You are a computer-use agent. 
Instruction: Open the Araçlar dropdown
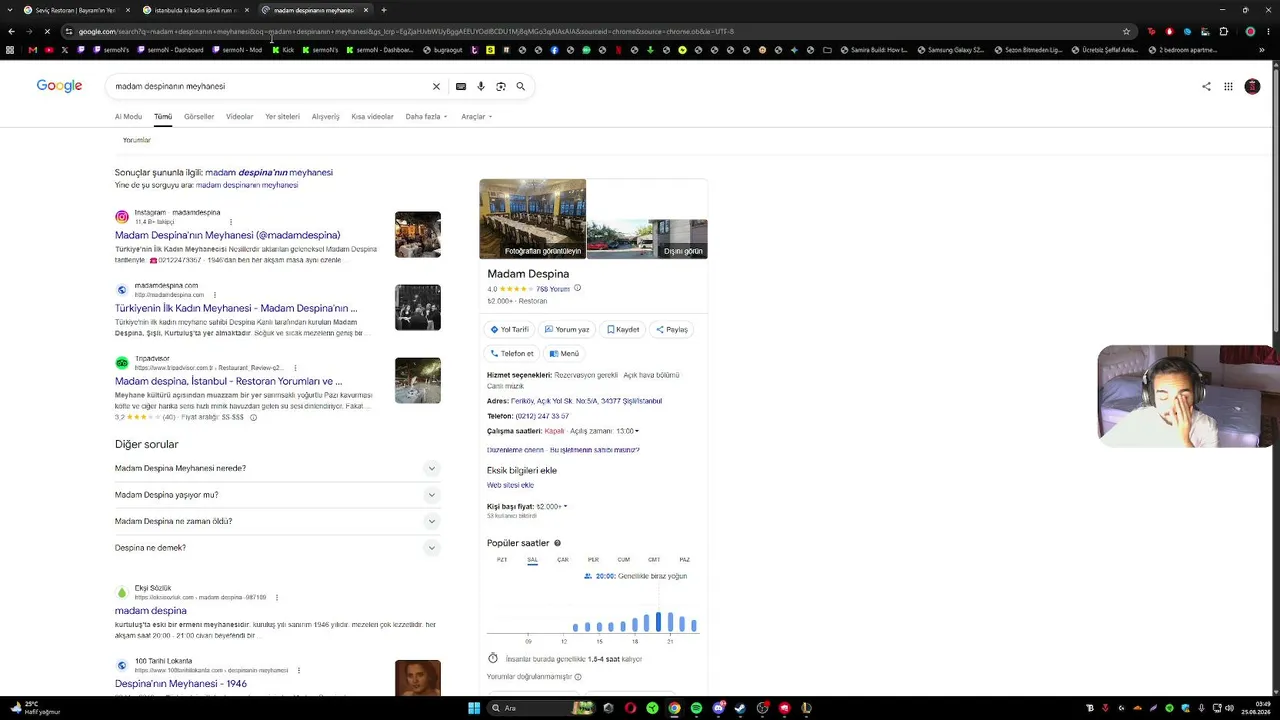(476, 116)
